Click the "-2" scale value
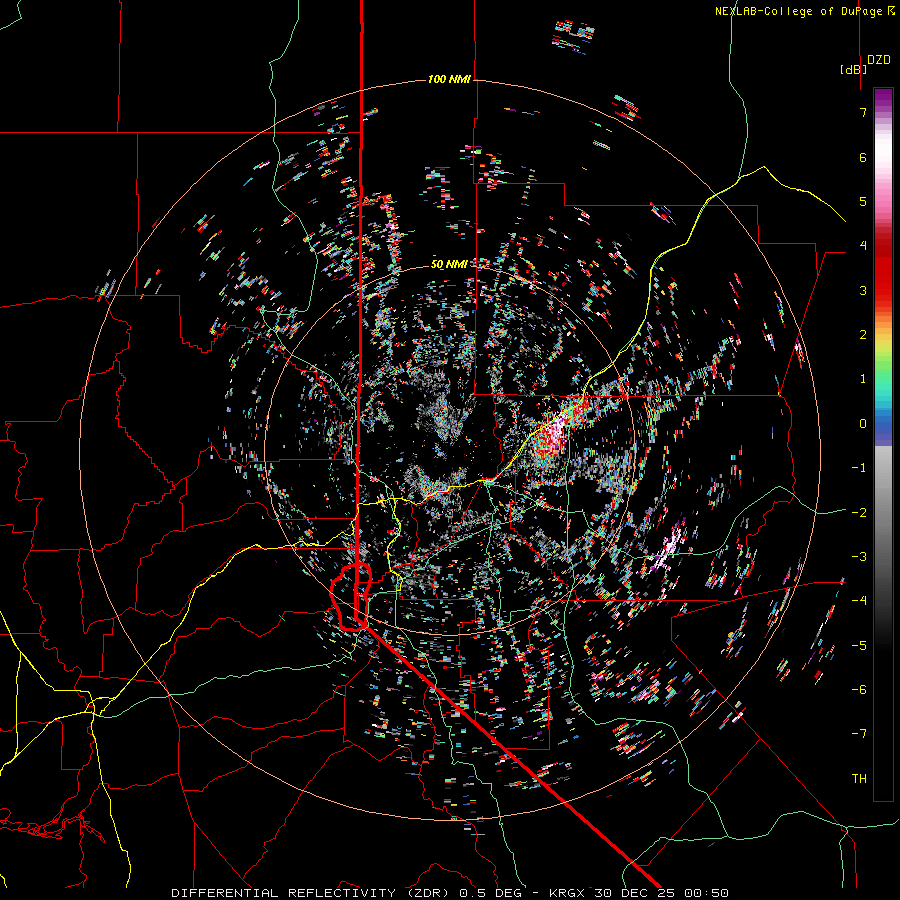 tap(859, 513)
